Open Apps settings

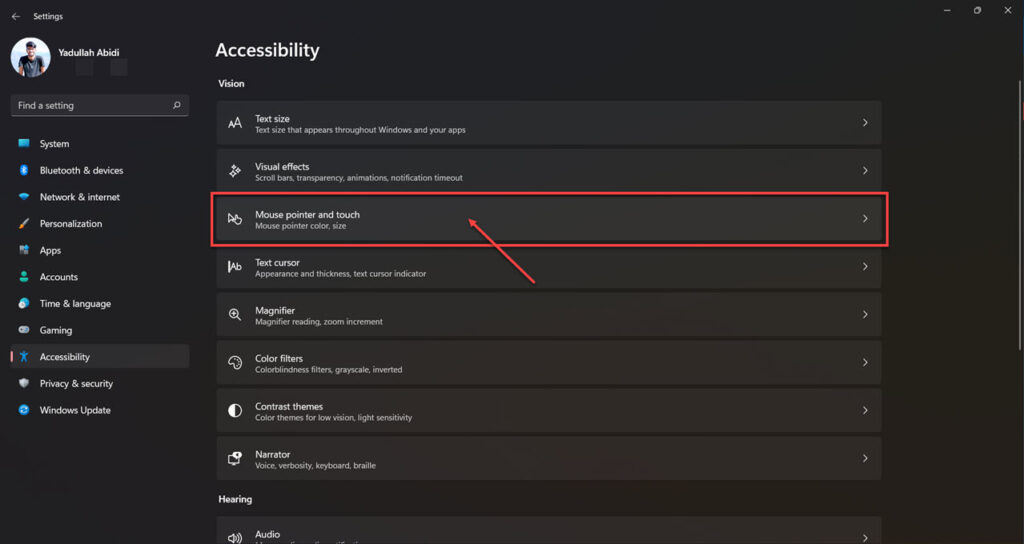100,250
